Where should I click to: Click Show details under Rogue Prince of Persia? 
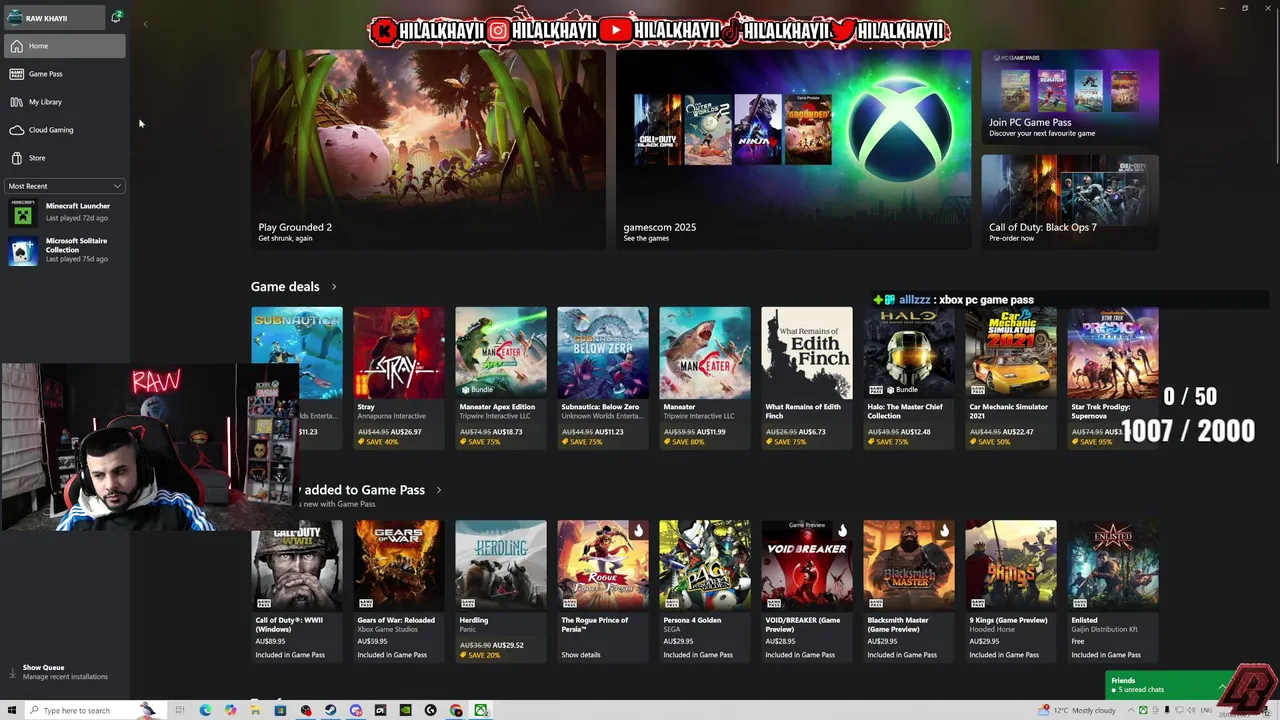tap(581, 655)
